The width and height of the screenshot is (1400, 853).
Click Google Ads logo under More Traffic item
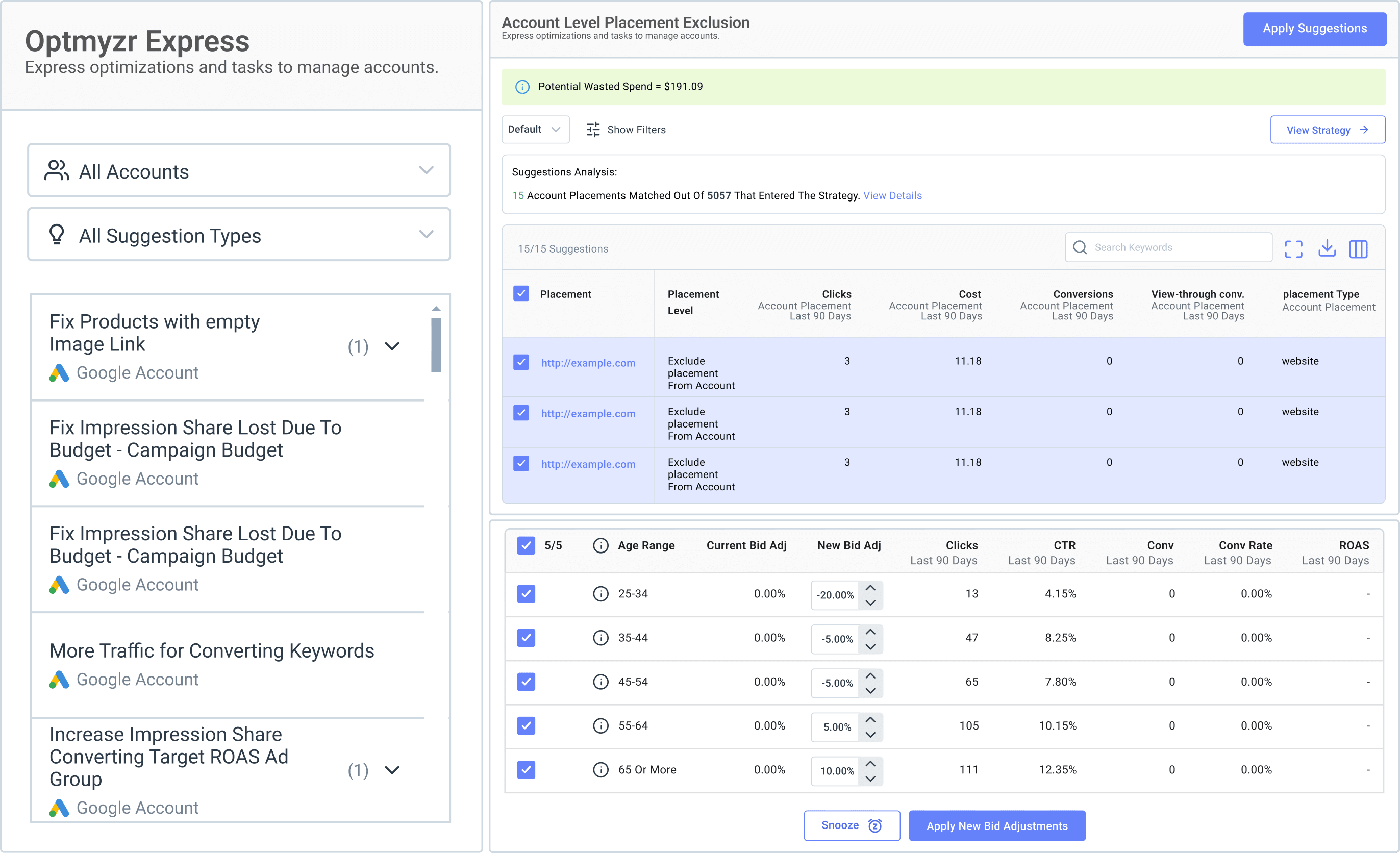pyautogui.click(x=59, y=679)
